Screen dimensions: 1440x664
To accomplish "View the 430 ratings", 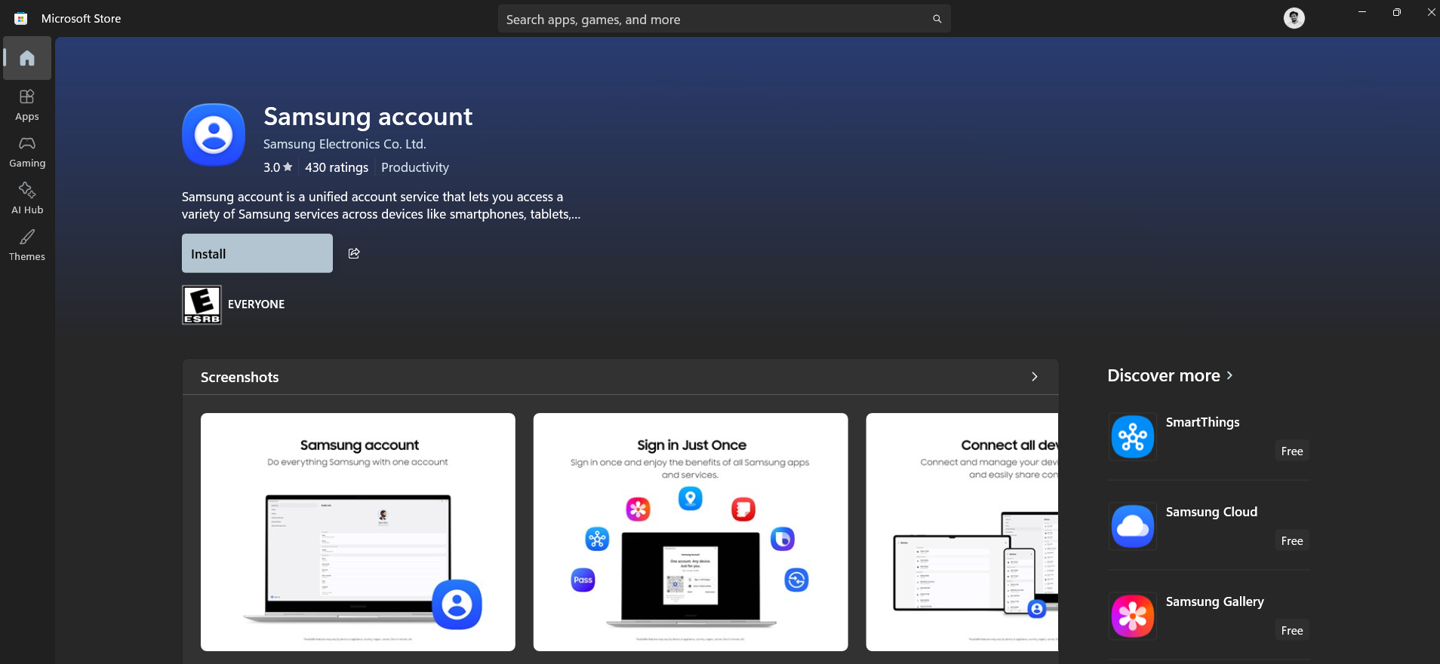I will 336,167.
